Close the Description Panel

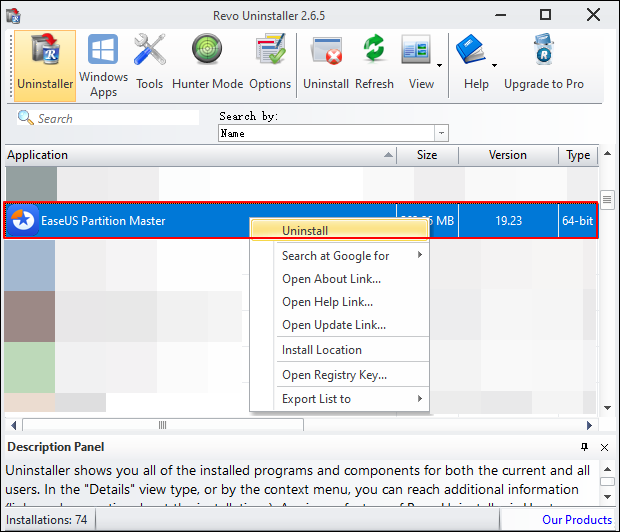point(604,447)
